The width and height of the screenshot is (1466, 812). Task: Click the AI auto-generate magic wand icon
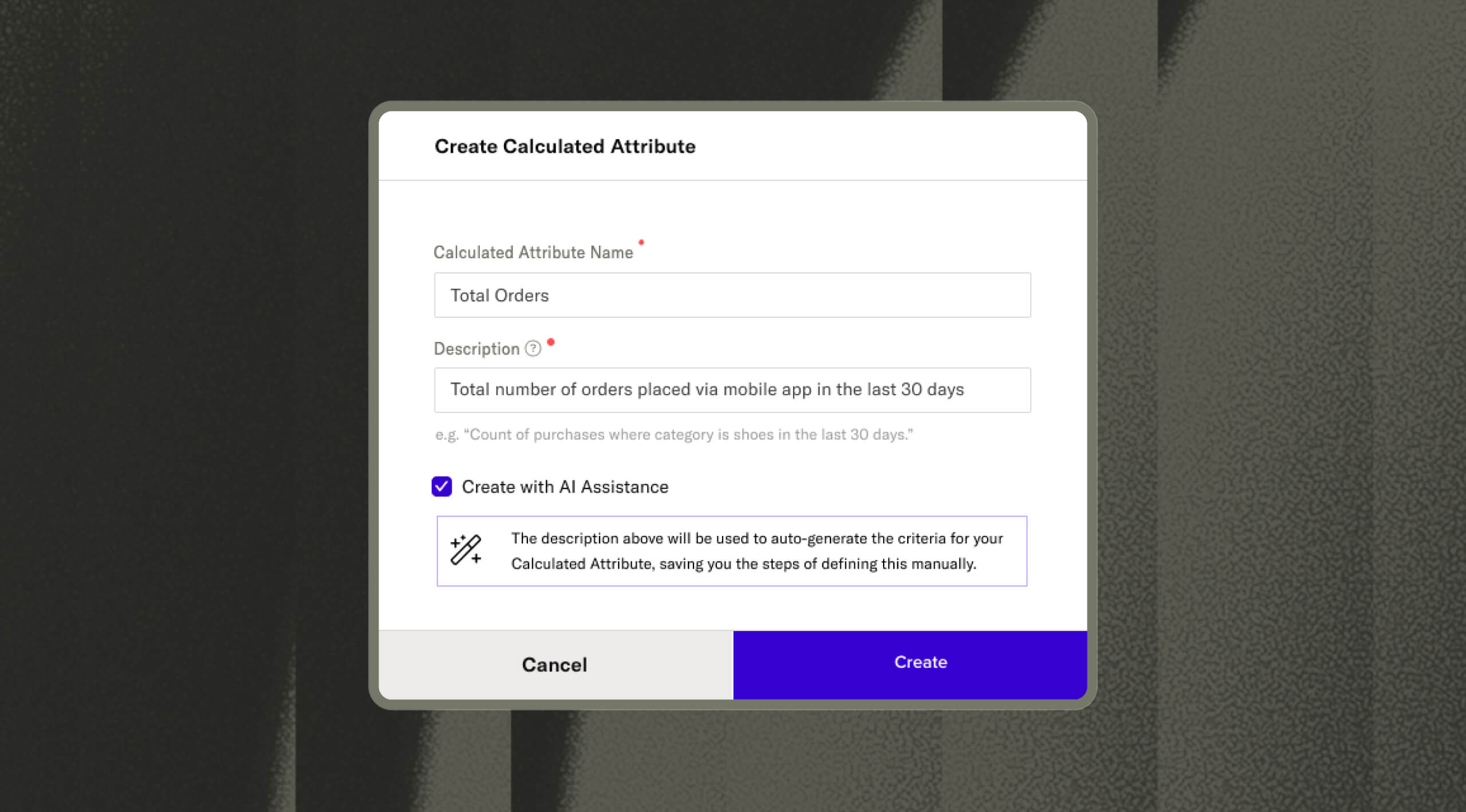[467, 549]
